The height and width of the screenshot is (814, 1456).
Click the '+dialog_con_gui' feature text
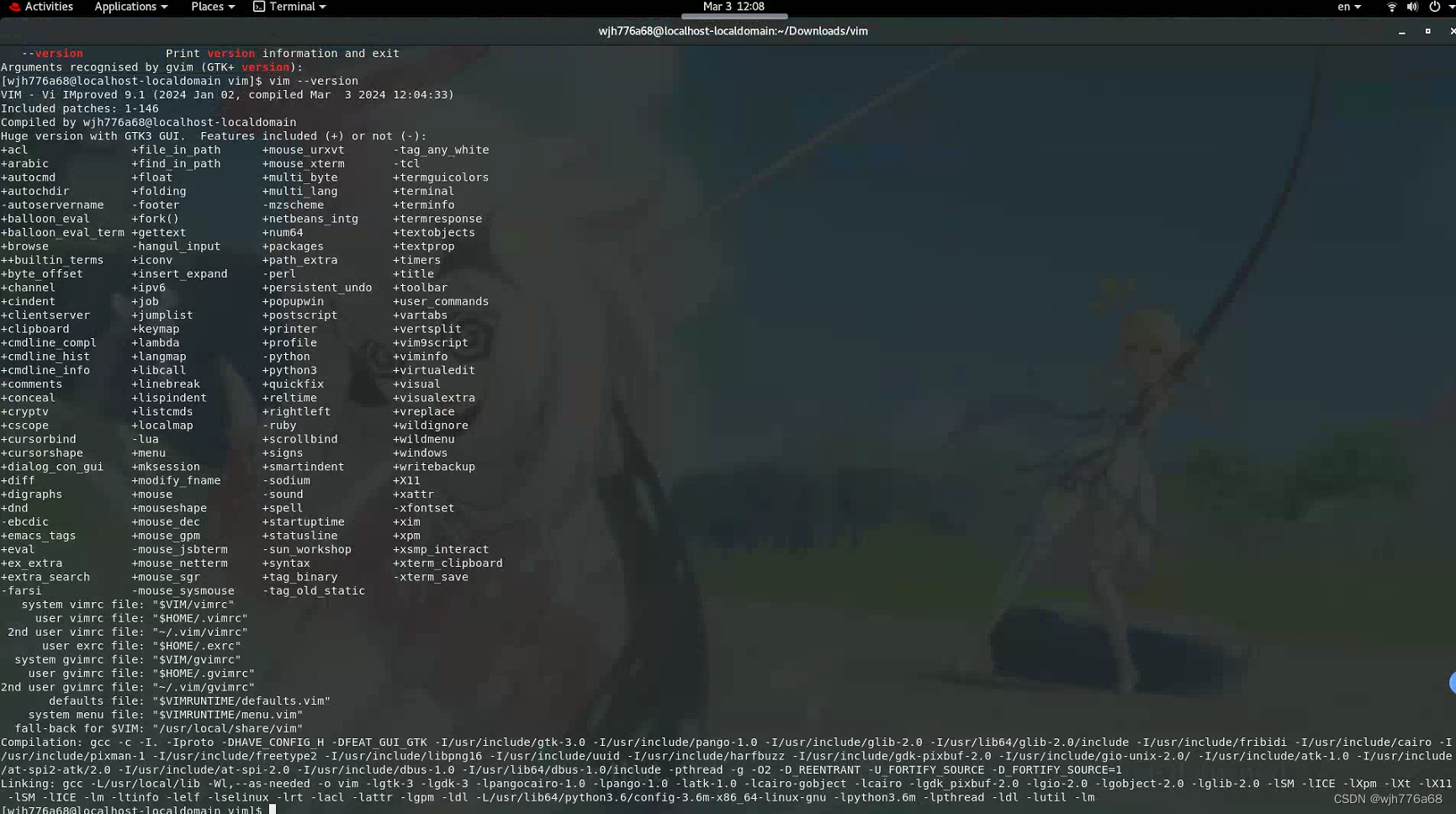[x=52, y=467]
